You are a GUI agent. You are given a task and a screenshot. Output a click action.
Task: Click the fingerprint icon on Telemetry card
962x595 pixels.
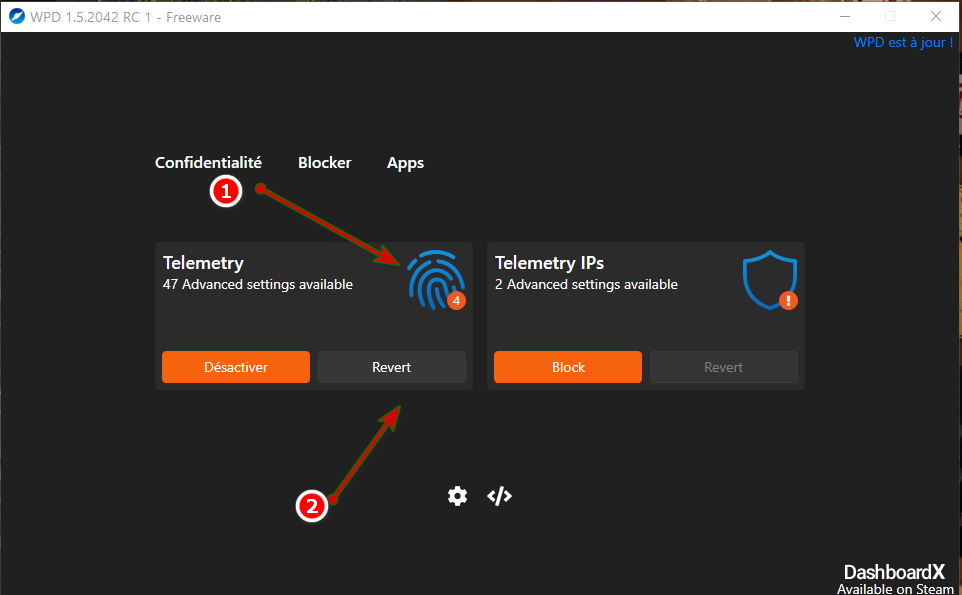(434, 278)
